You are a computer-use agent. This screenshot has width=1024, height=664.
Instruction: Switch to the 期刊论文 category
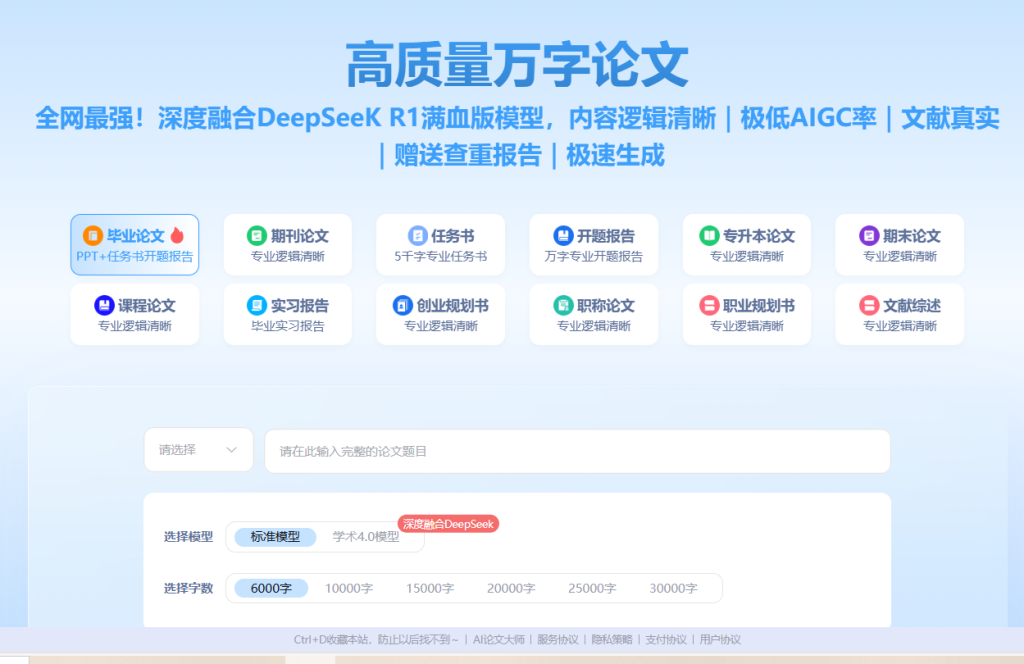pyautogui.click(x=287, y=245)
